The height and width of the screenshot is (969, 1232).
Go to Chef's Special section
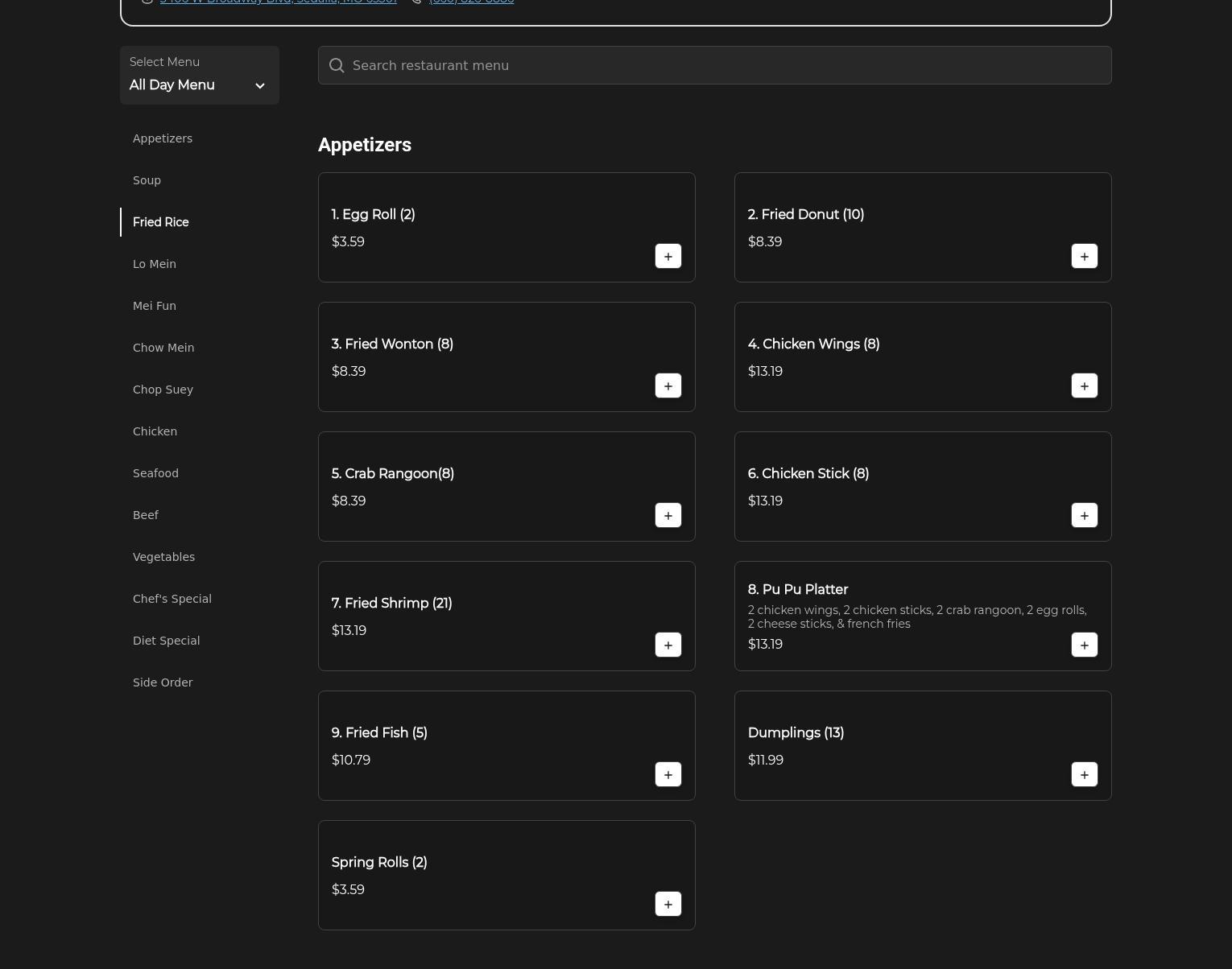click(172, 599)
